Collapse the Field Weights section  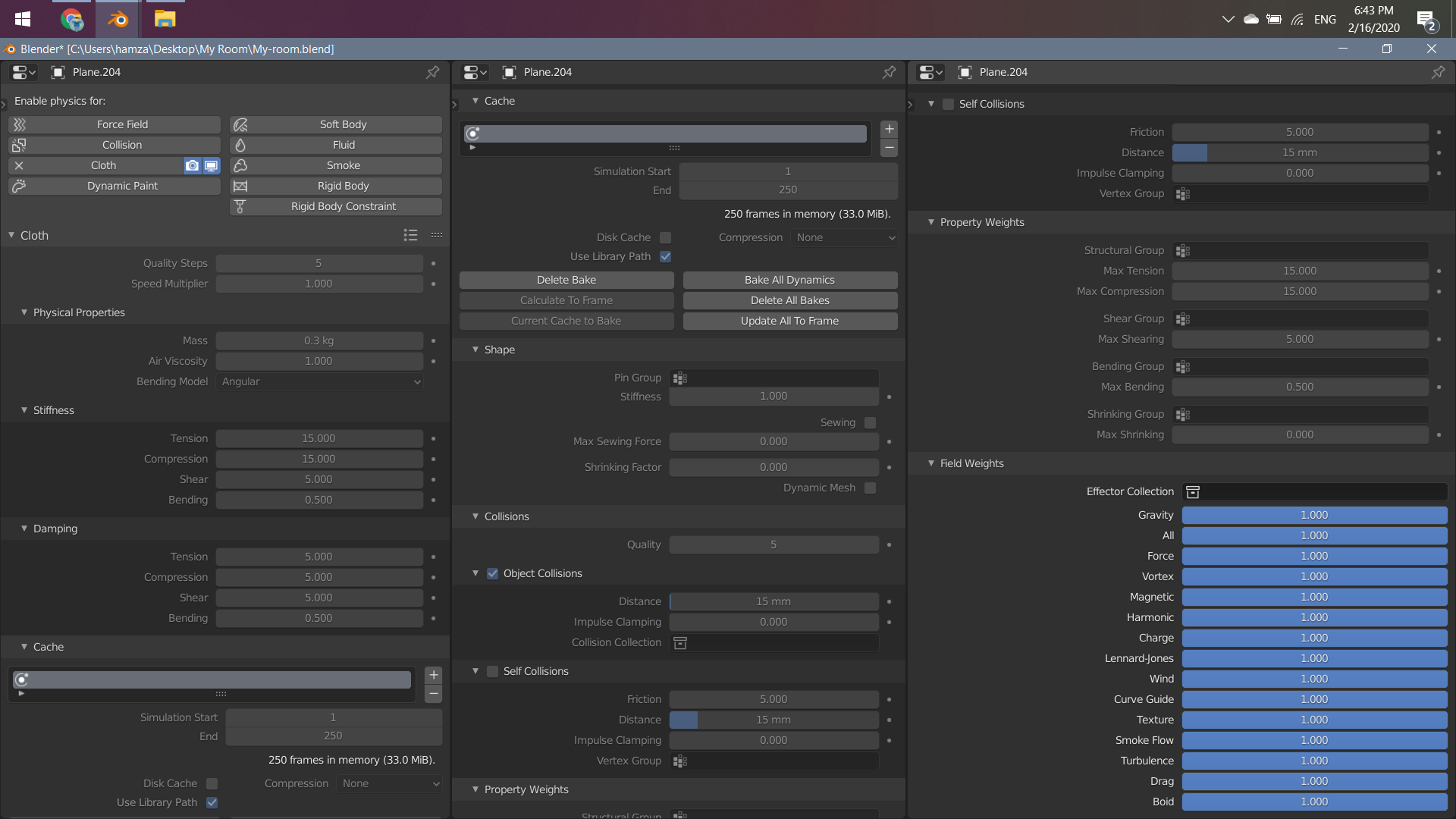[x=931, y=463]
